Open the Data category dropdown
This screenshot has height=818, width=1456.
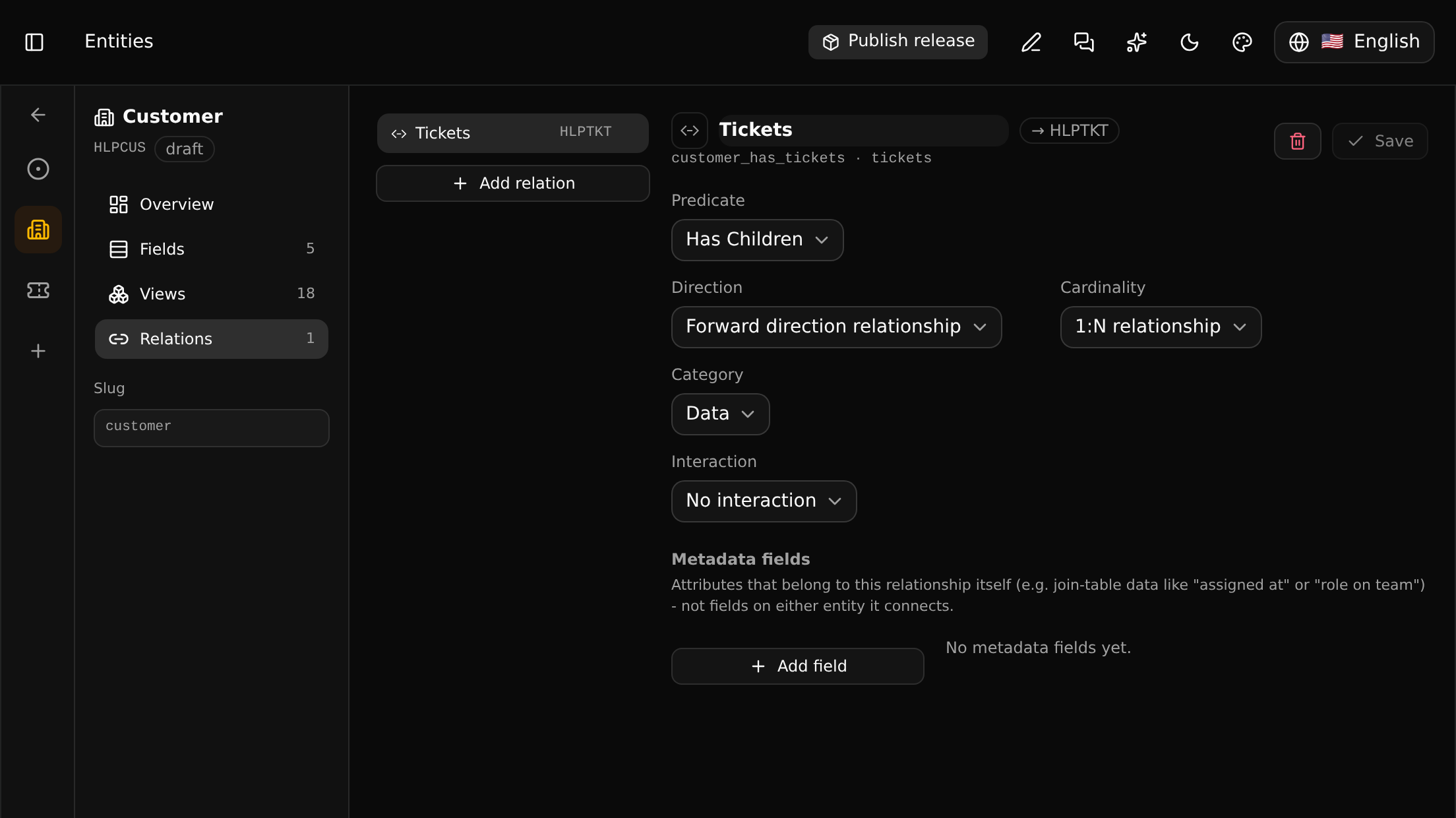pos(721,414)
